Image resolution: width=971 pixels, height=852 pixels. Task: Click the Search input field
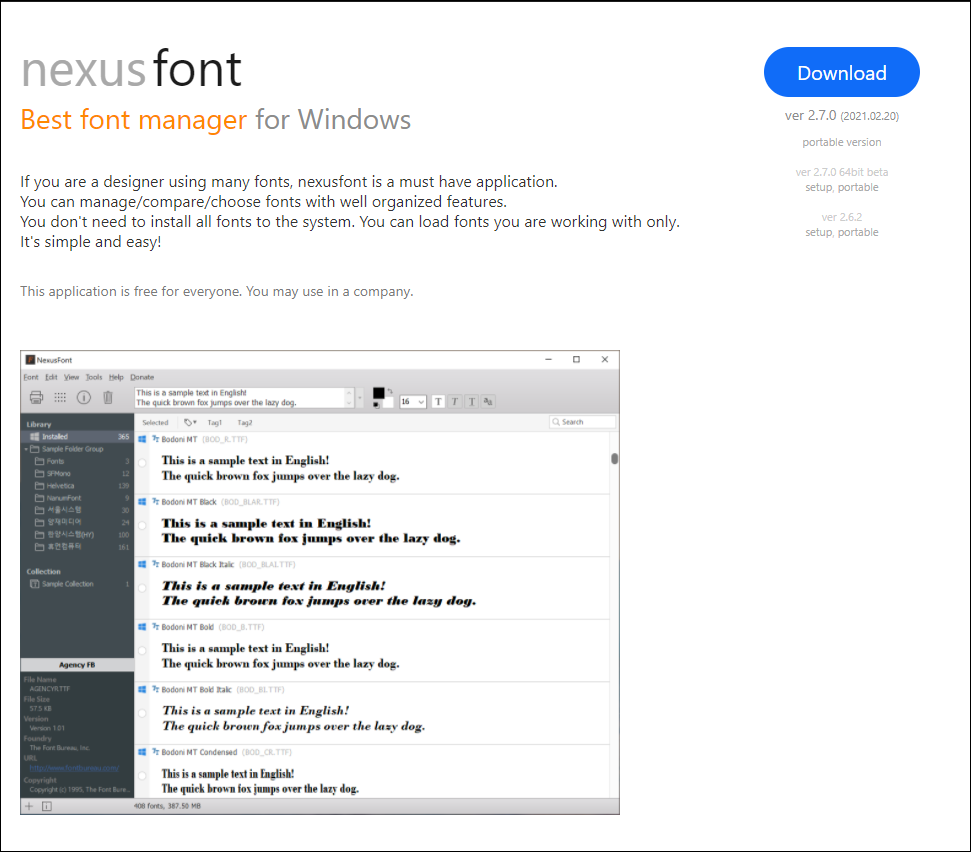tap(583, 422)
